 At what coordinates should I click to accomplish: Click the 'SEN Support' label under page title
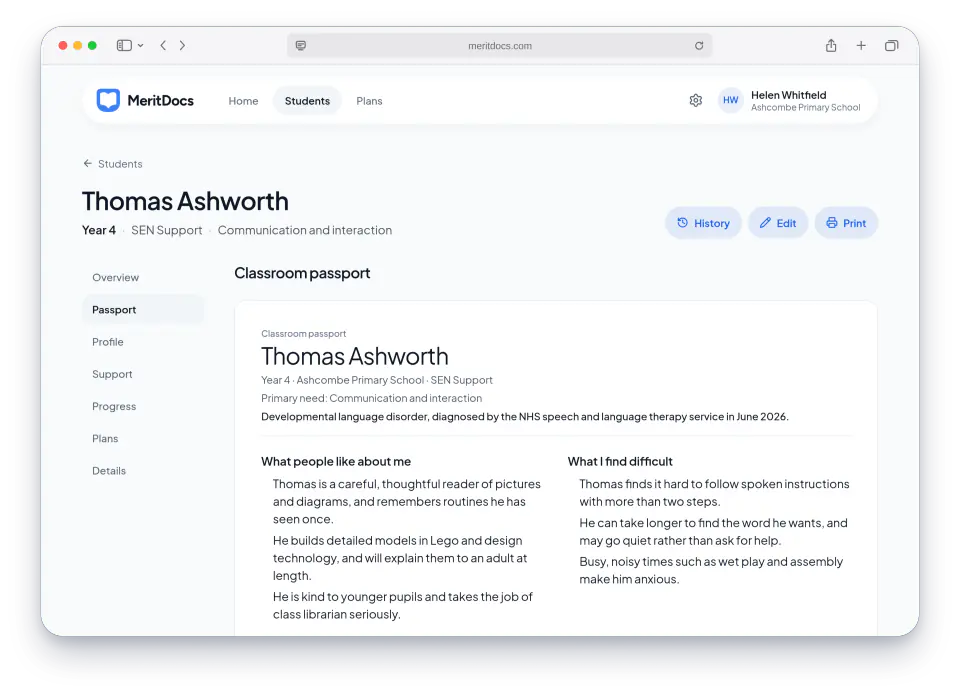pyautogui.click(x=167, y=230)
